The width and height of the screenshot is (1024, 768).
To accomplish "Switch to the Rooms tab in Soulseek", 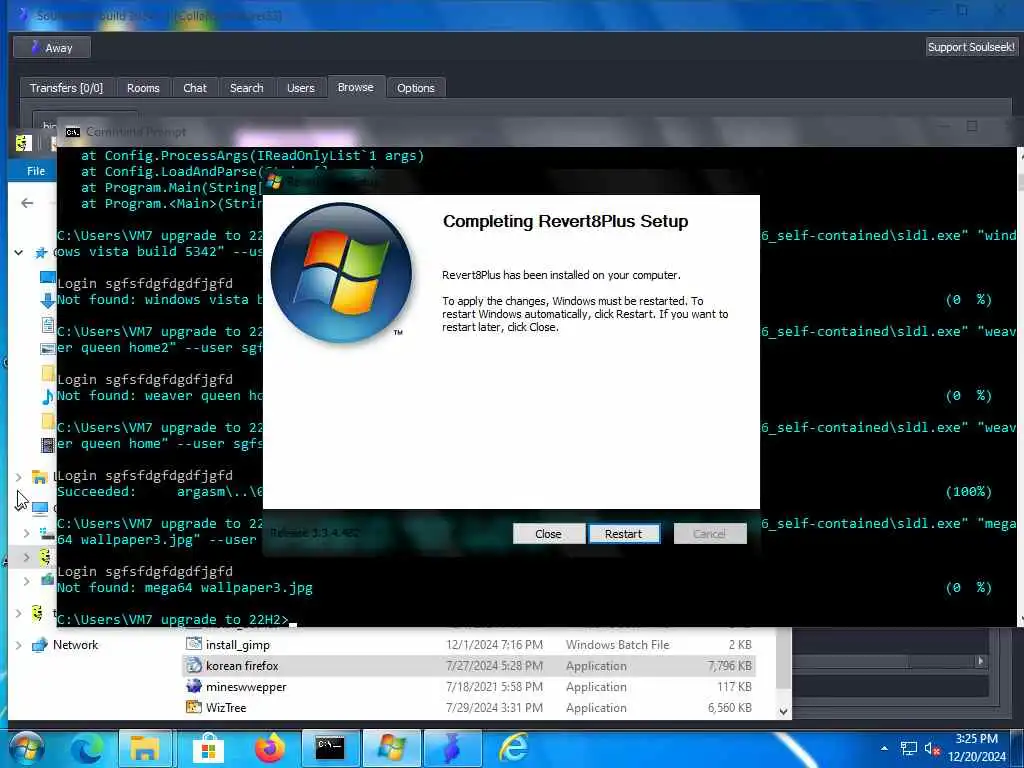I will pos(143,88).
